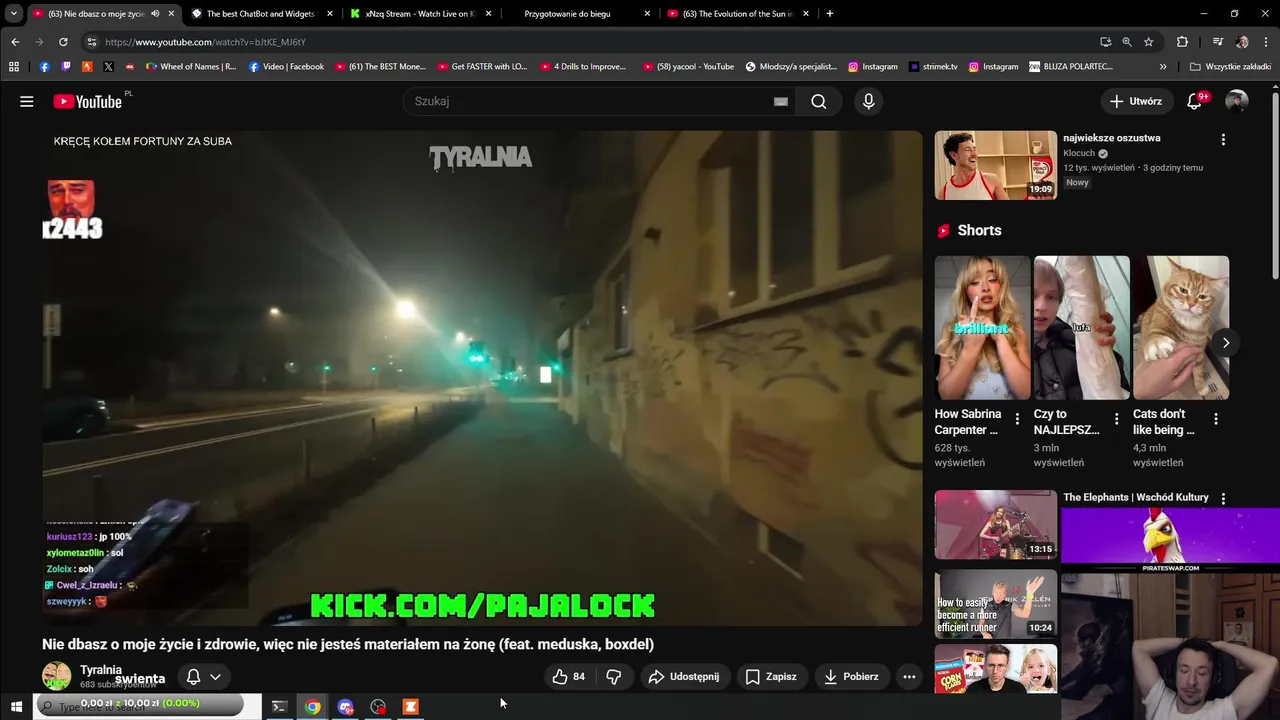Open options for 'Czy to NAJLEPSZ...' short

(x=1117, y=419)
